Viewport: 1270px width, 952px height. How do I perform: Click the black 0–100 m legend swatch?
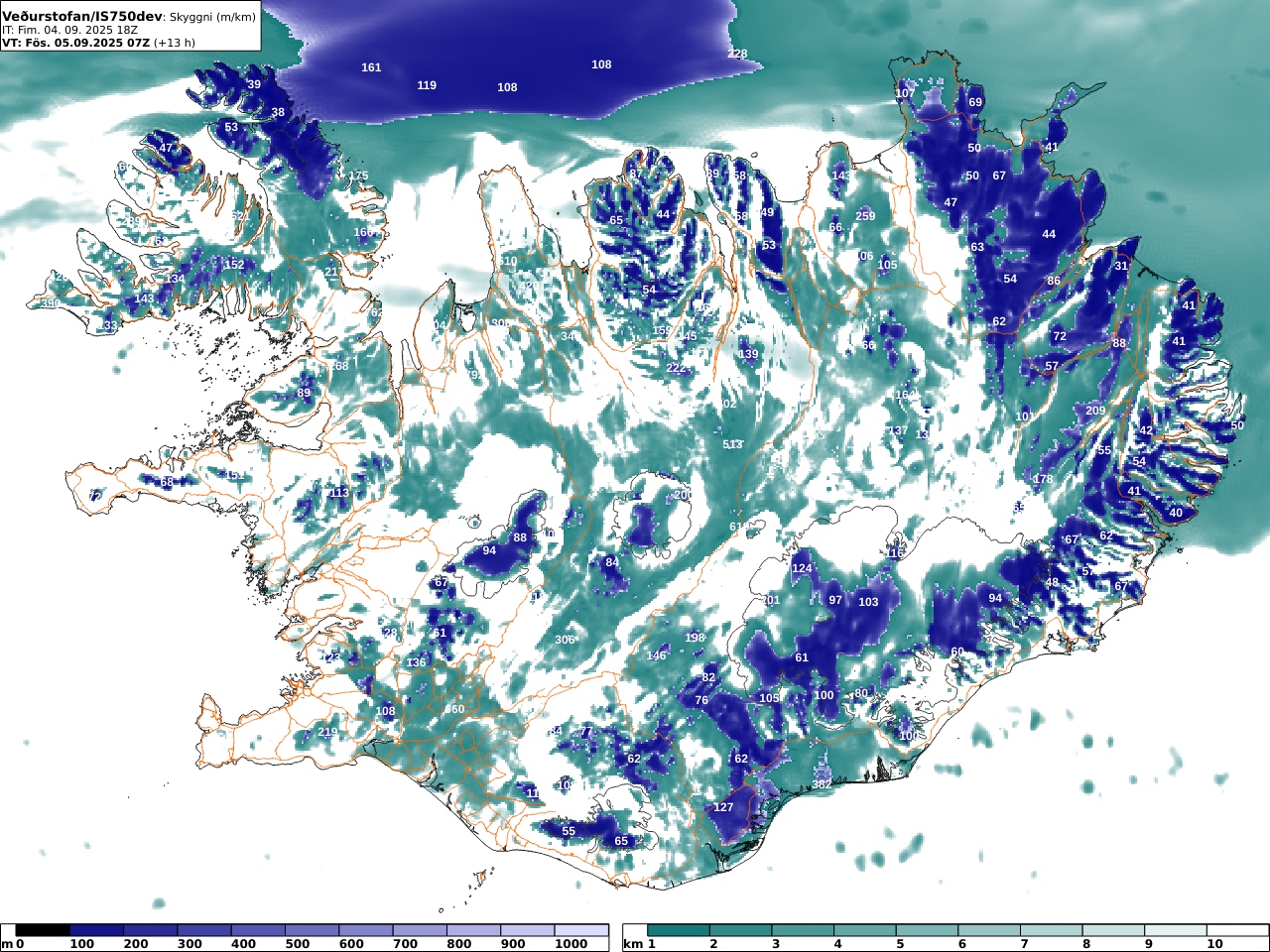(44, 930)
